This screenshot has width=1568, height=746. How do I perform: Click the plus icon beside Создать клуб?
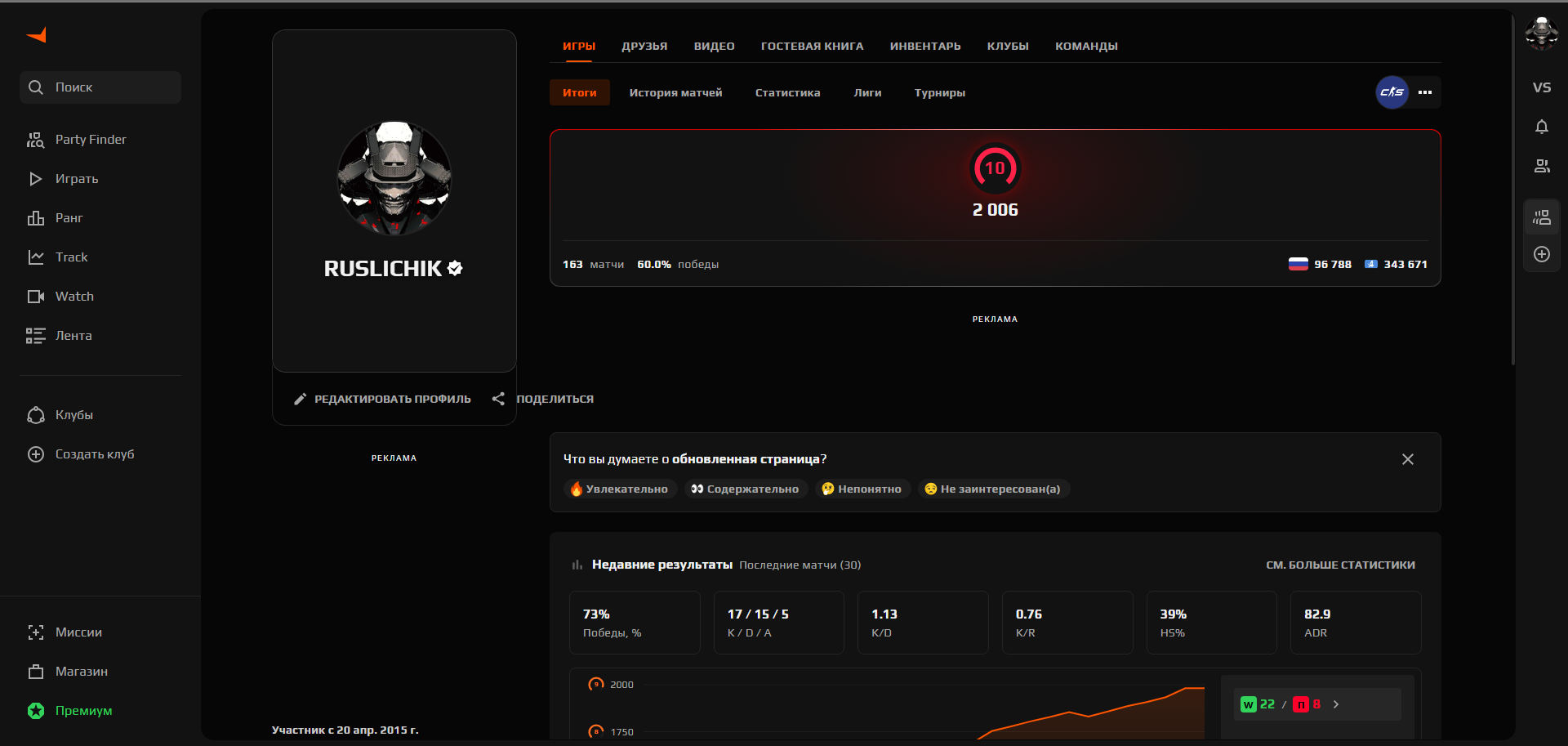(x=35, y=454)
